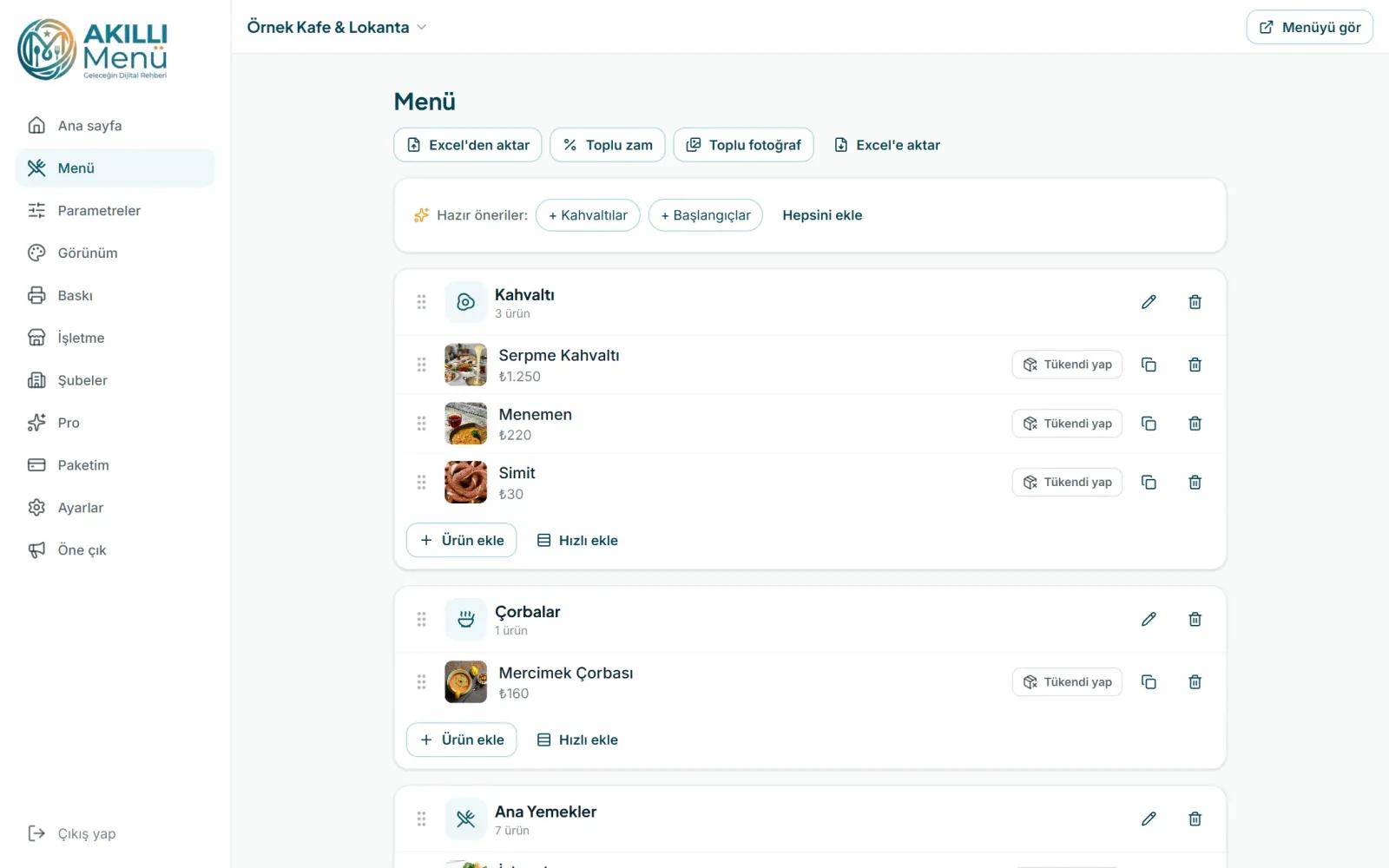
Task: Open Ayarlar in the sidebar
Action: click(x=115, y=508)
